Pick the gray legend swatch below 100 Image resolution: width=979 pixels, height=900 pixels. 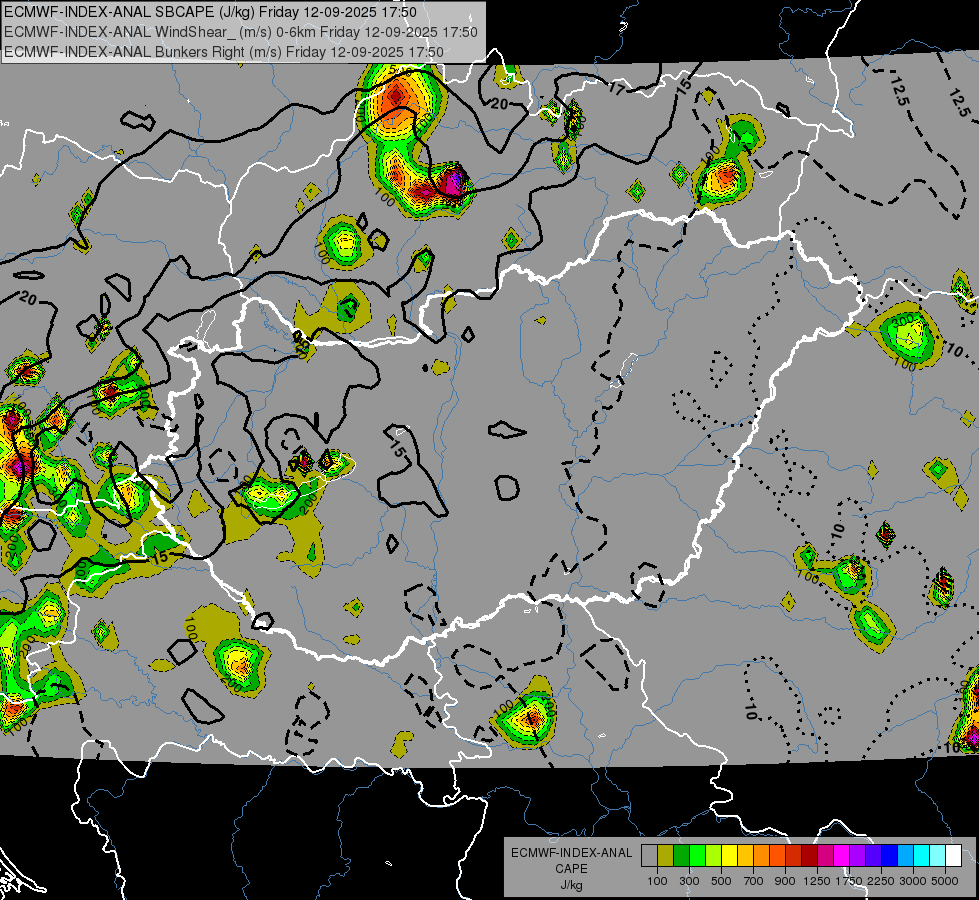[649, 855]
